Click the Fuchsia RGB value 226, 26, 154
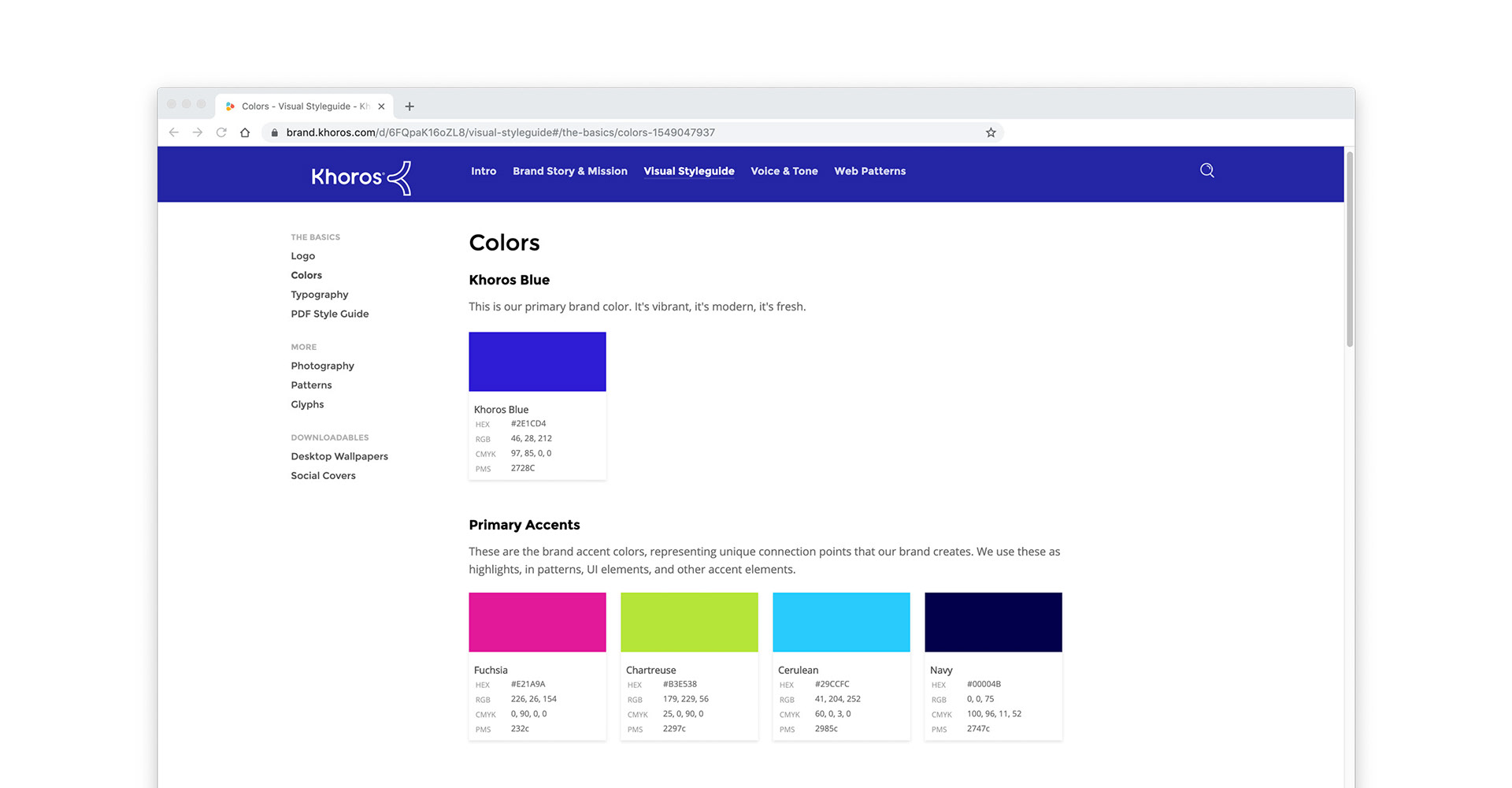The height and width of the screenshot is (788, 1512). click(534, 700)
